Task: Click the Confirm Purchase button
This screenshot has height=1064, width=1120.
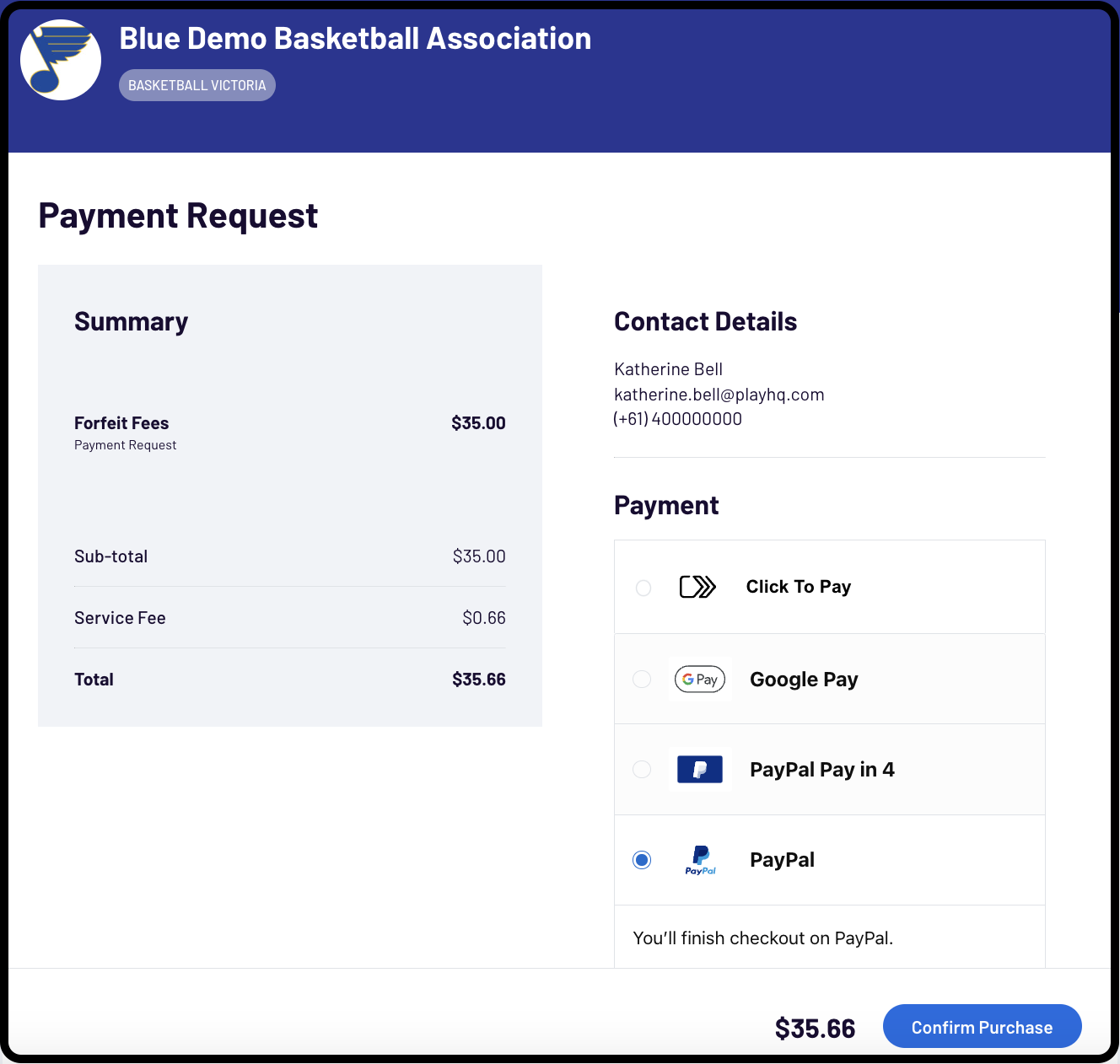Action: pos(982,1026)
